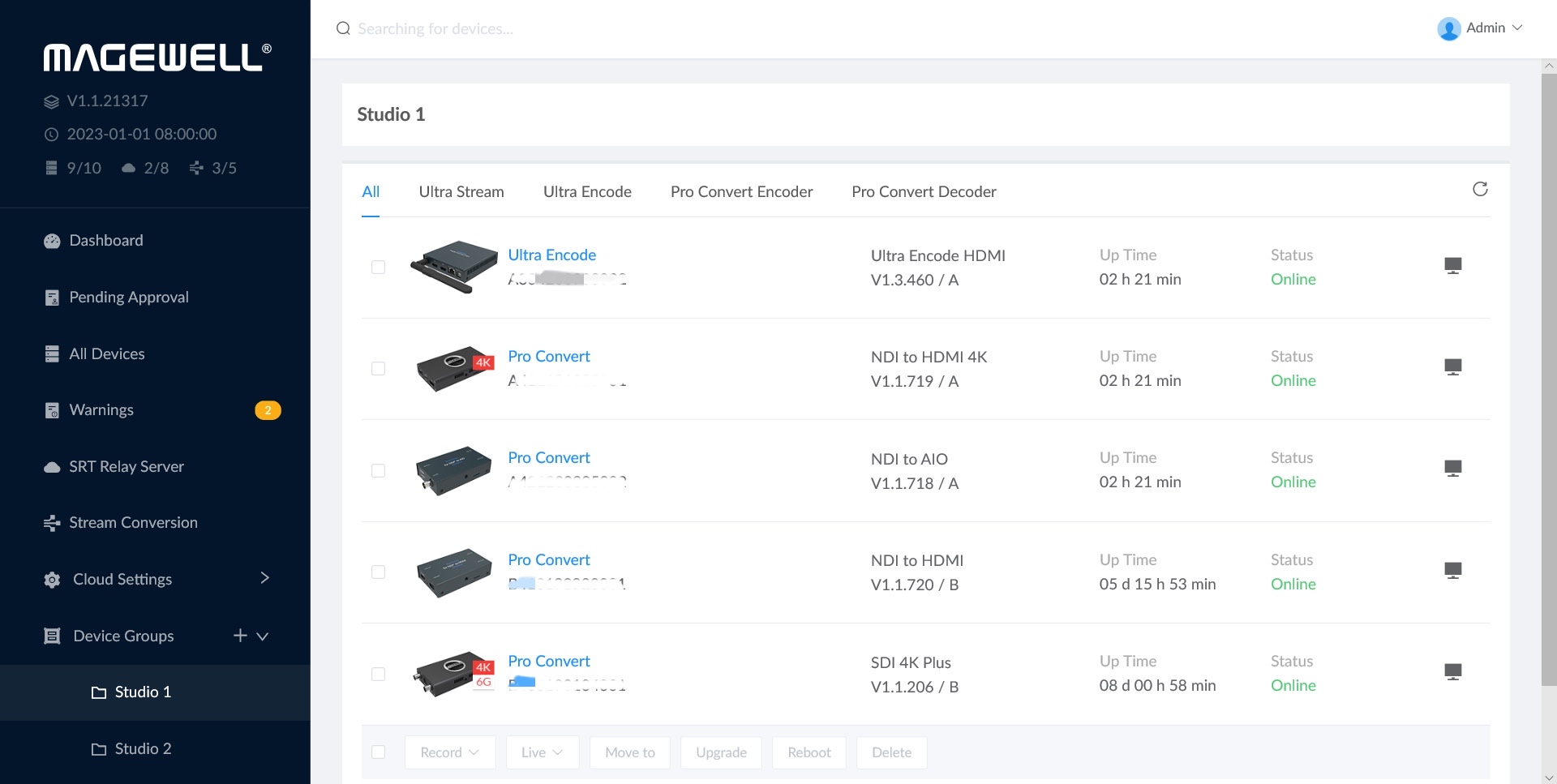Switch to the Ultra Stream tab
This screenshot has height=784, width=1557.
tap(461, 192)
